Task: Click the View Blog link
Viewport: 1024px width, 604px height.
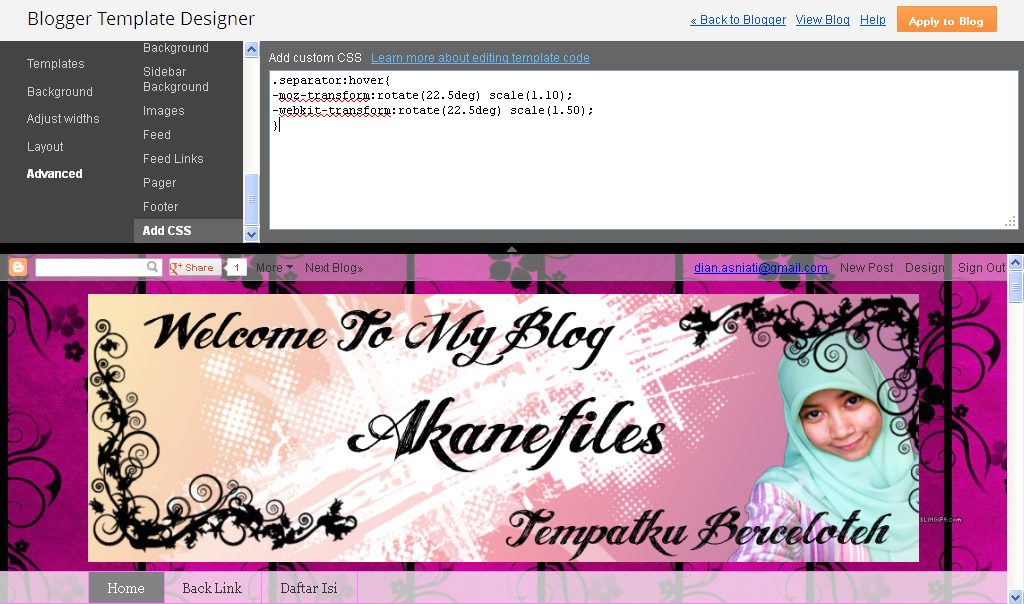Action: (822, 20)
